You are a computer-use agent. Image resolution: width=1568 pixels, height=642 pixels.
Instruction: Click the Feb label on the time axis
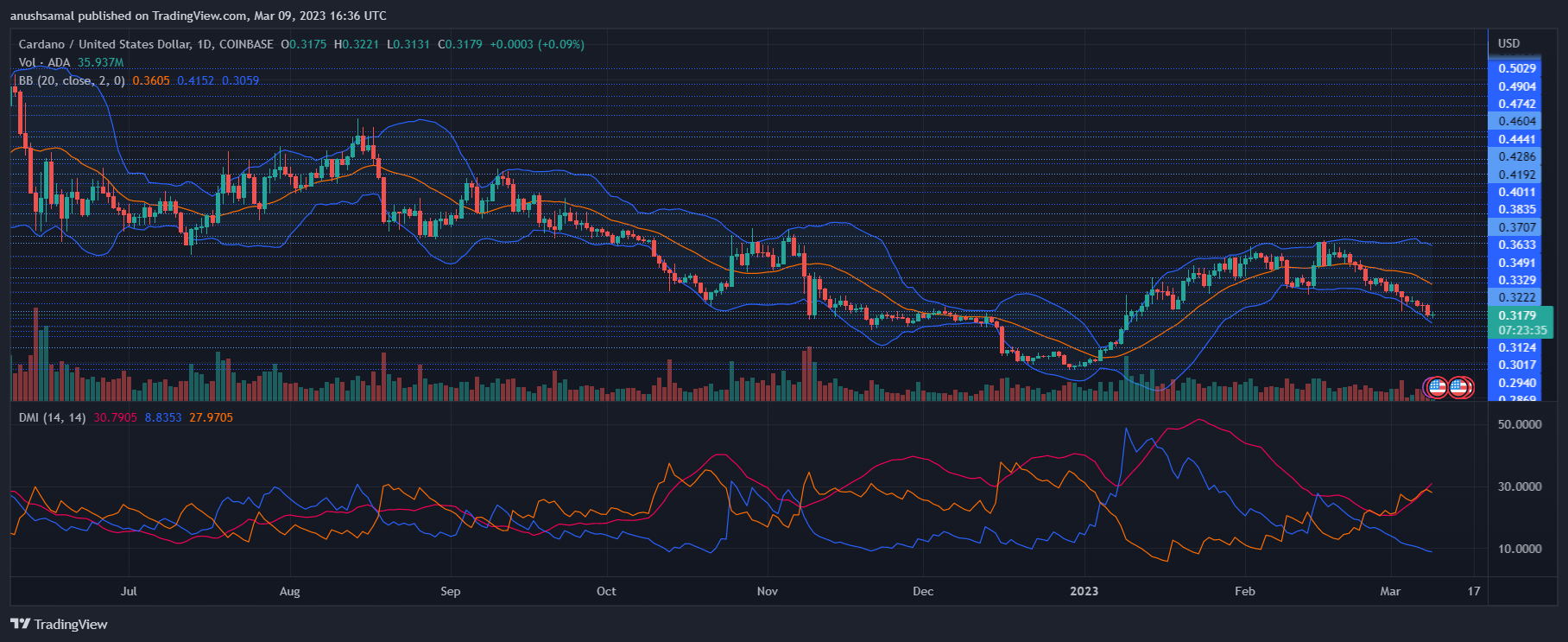point(1245,591)
